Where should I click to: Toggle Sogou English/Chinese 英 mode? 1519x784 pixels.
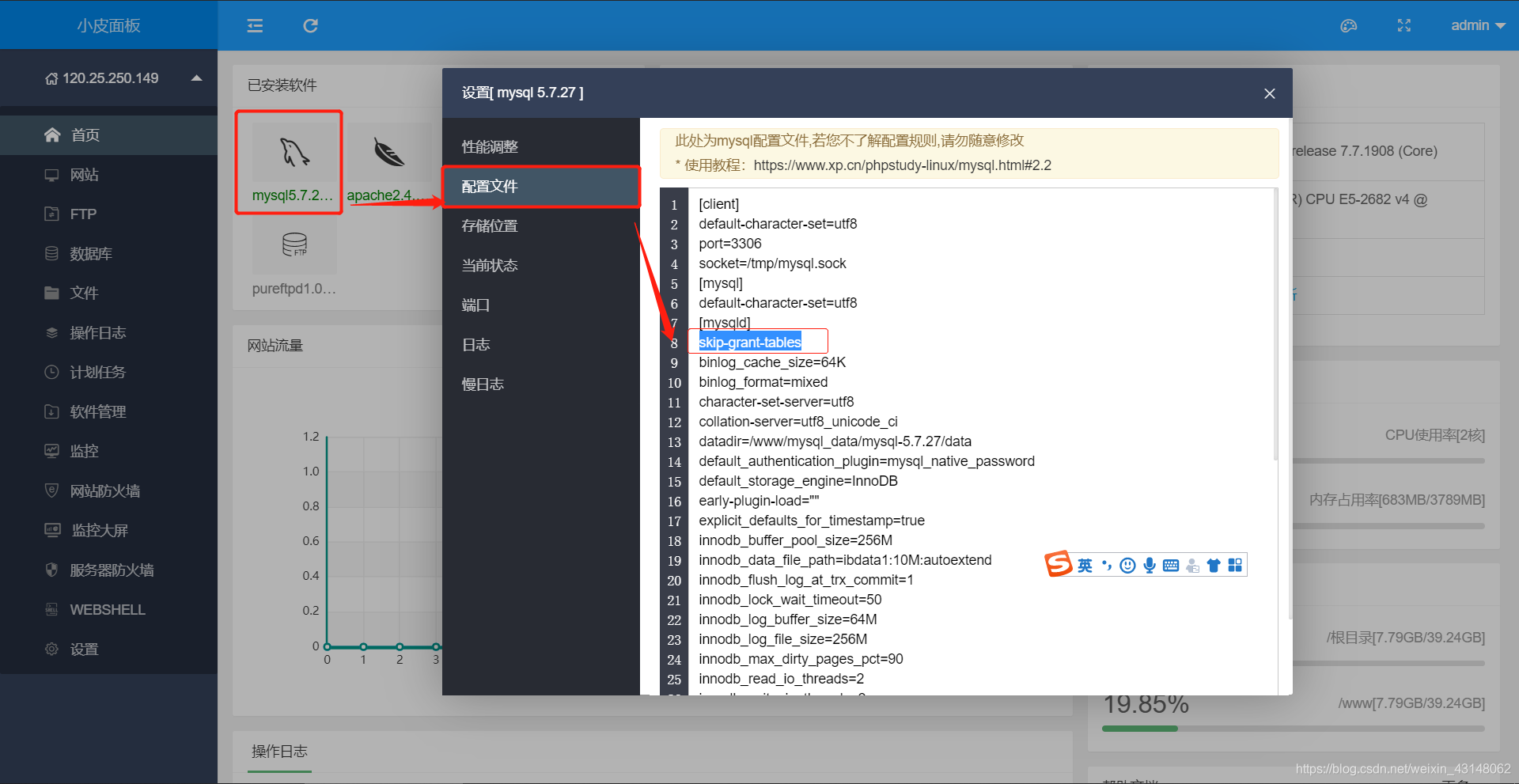[x=1085, y=566]
